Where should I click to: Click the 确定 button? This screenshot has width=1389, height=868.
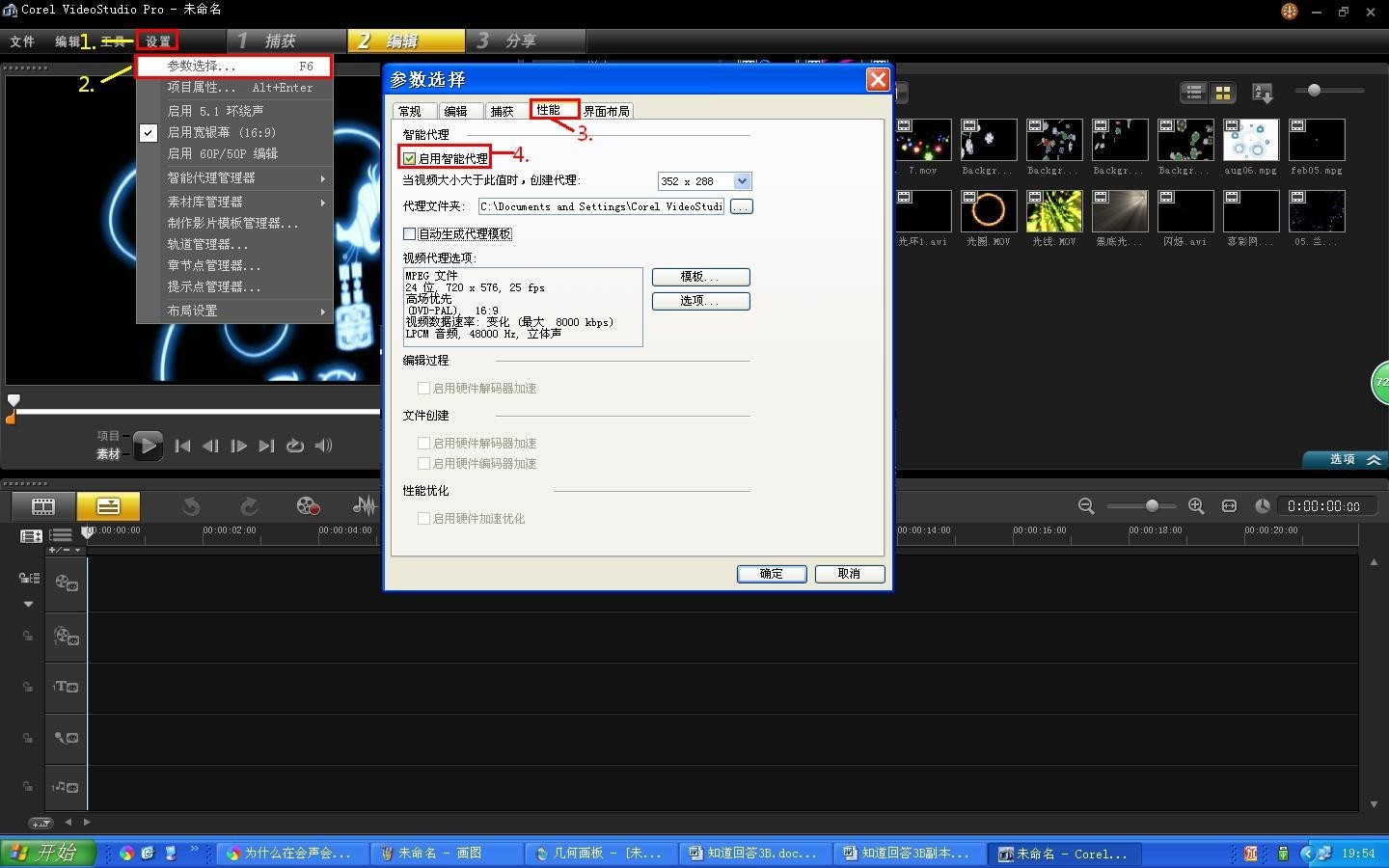coord(772,574)
